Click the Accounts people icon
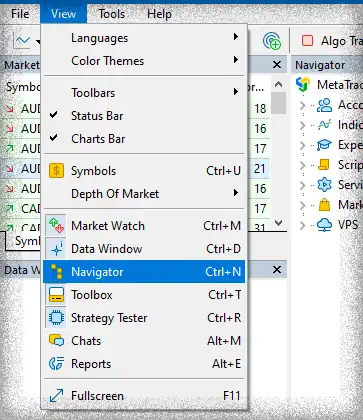The height and width of the screenshot is (420, 363). coord(324,105)
